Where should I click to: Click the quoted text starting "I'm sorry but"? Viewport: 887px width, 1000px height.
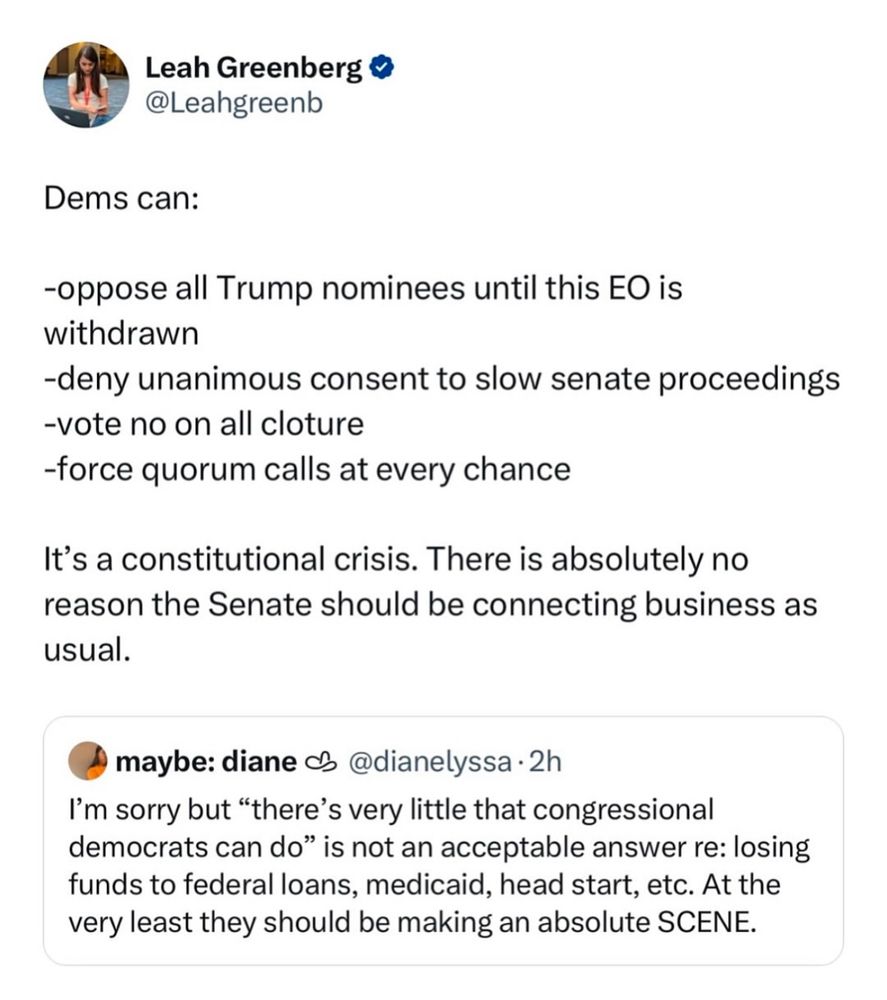point(390,806)
